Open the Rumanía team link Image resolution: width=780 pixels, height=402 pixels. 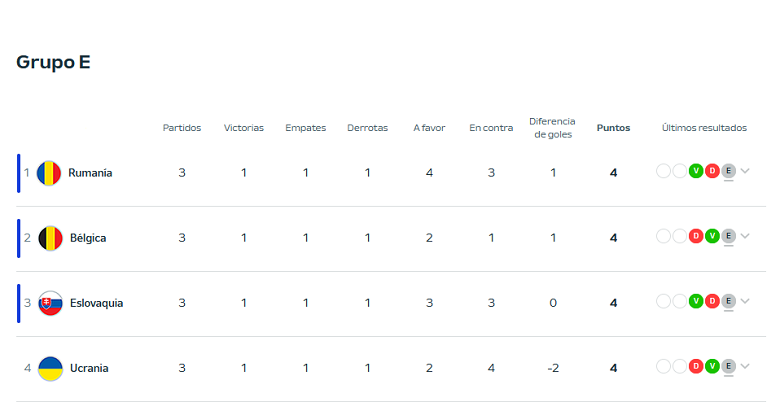coord(90,173)
